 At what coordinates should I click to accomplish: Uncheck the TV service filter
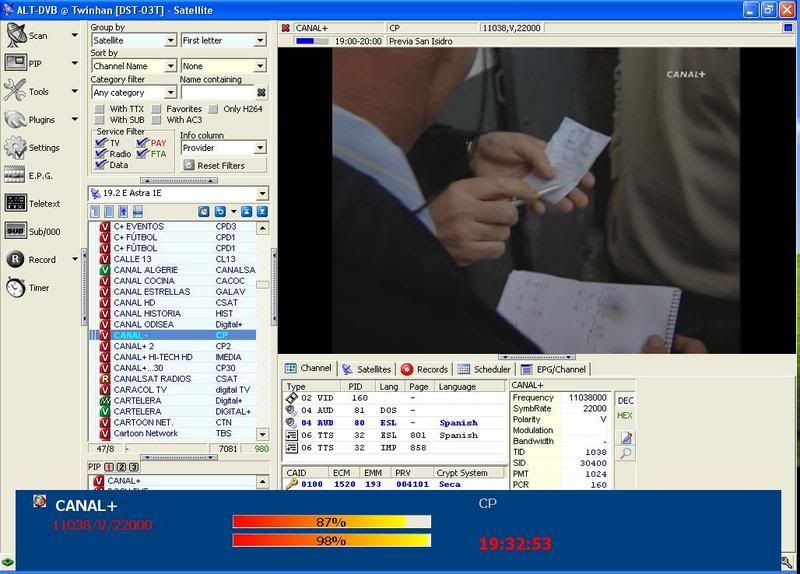click(x=101, y=142)
